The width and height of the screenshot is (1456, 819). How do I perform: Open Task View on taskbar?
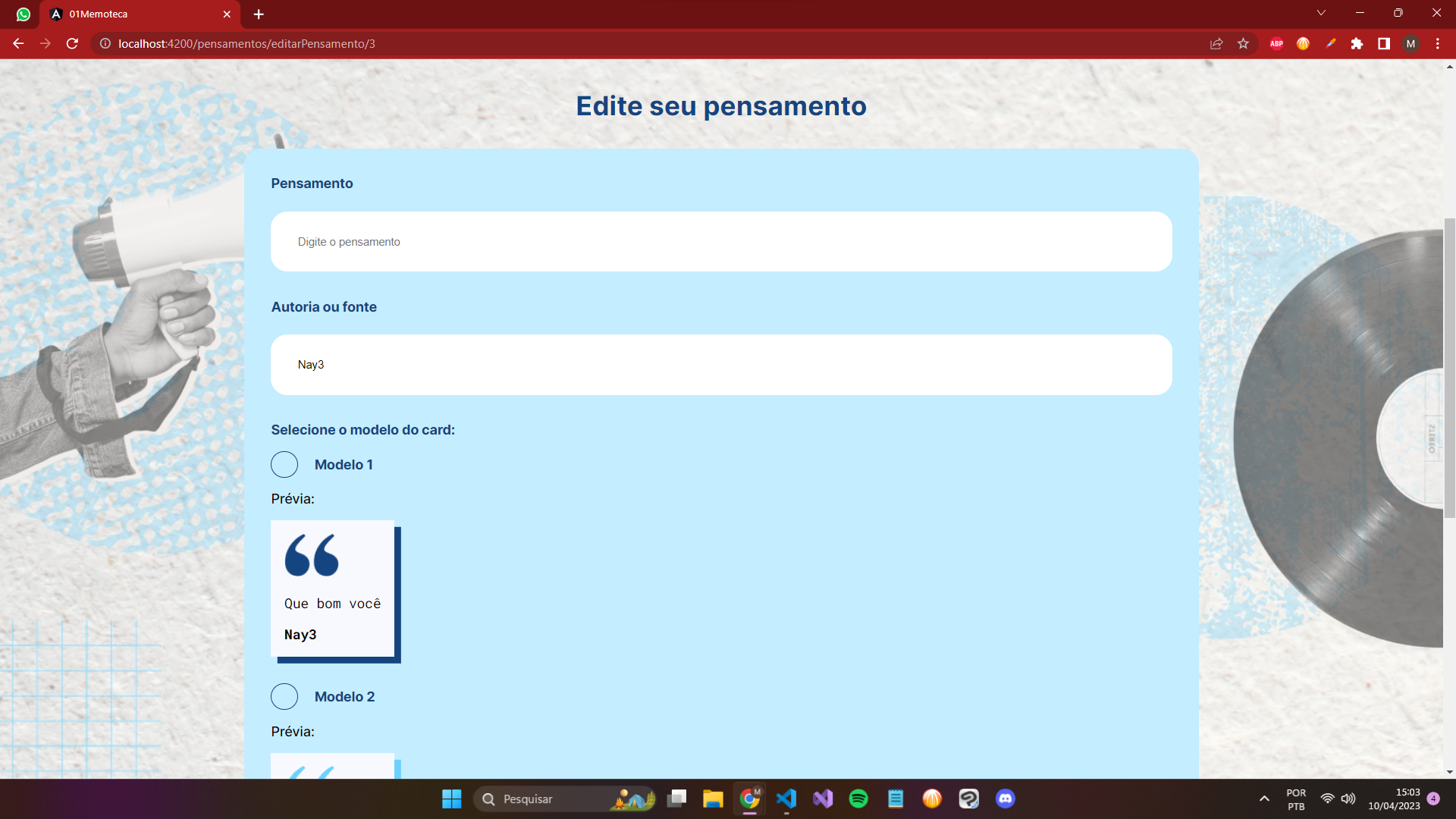tap(676, 799)
